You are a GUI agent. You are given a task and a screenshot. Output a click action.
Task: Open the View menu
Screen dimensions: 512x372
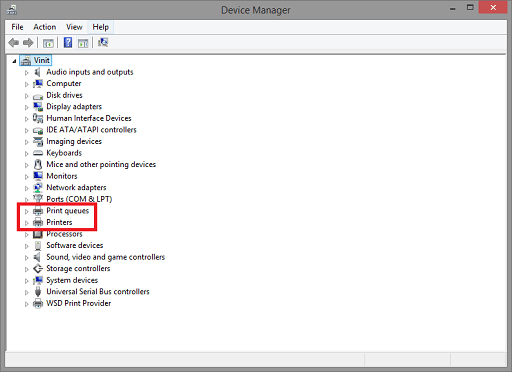tap(74, 27)
